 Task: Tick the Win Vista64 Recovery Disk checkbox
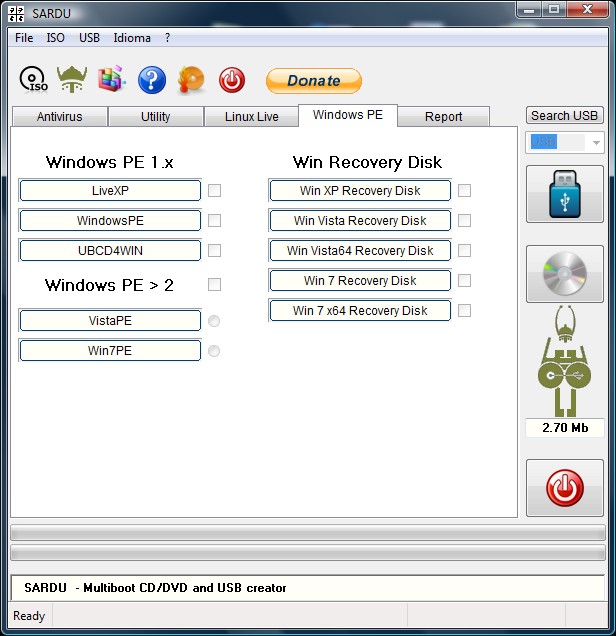(464, 250)
